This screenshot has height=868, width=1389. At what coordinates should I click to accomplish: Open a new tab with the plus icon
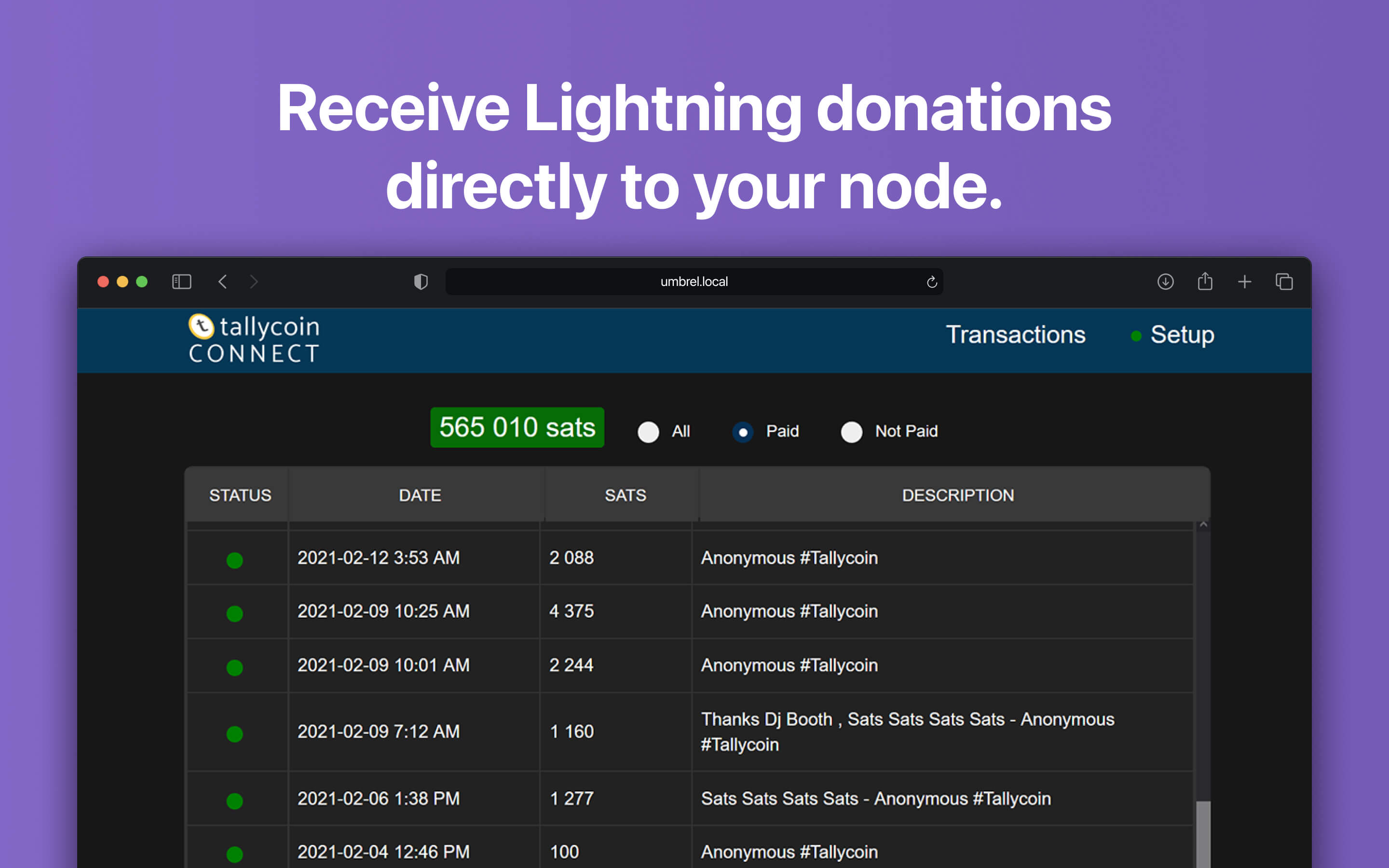click(1244, 281)
